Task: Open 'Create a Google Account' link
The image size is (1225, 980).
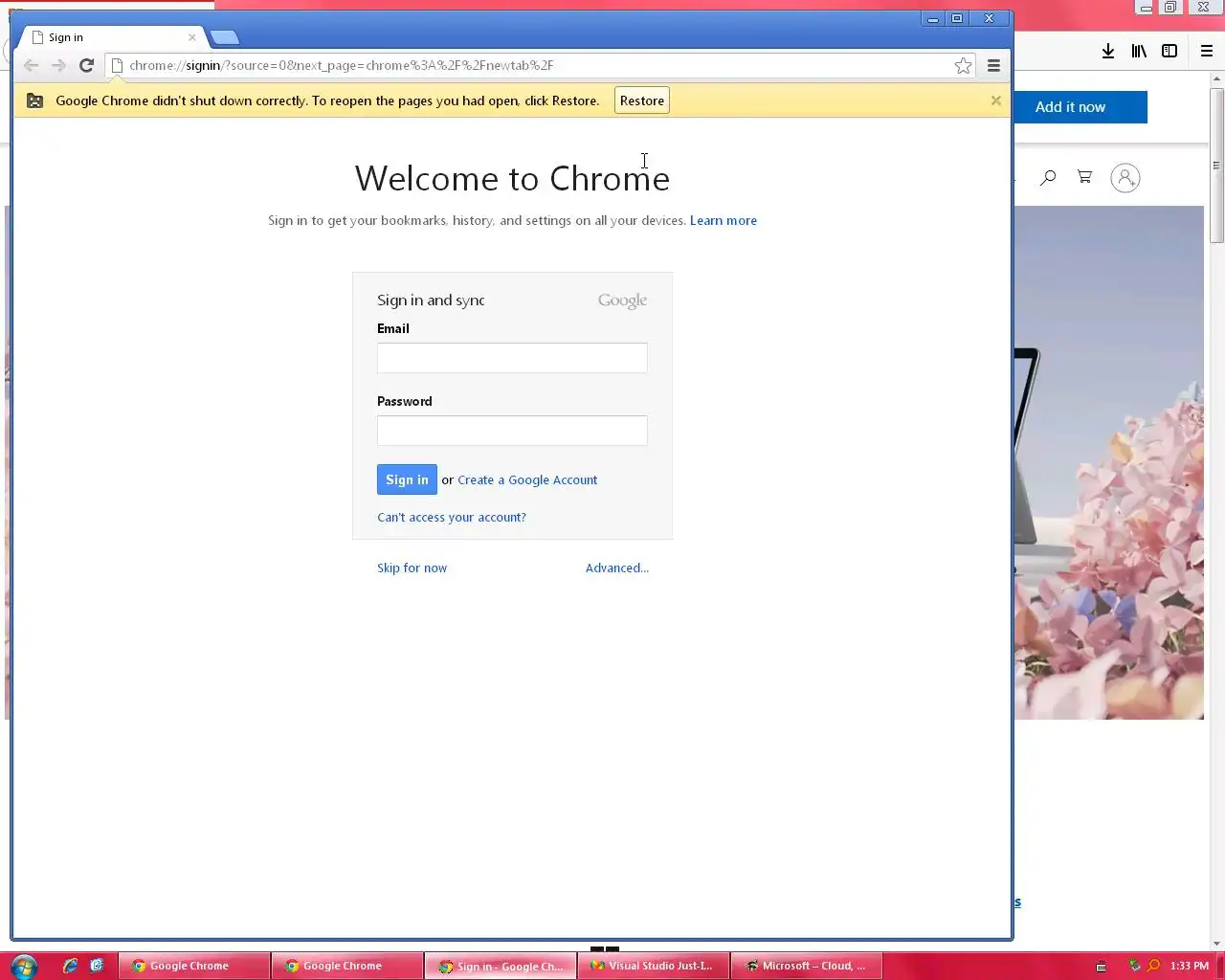Action: click(527, 479)
